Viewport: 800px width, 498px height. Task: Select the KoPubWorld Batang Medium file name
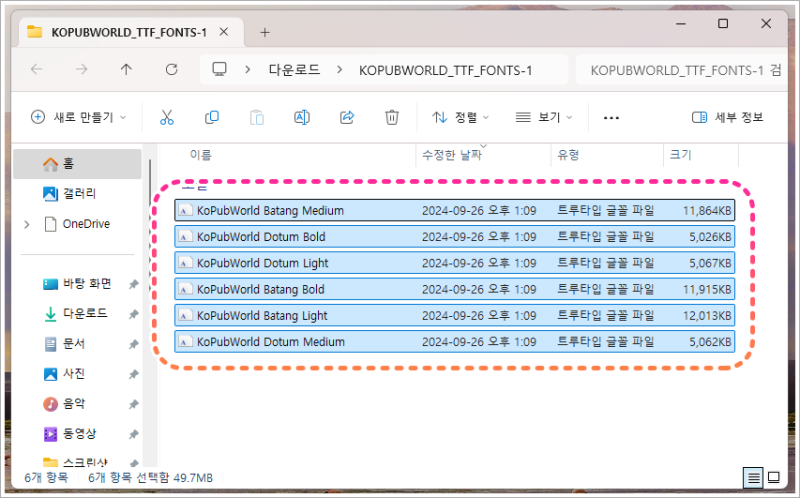270,210
